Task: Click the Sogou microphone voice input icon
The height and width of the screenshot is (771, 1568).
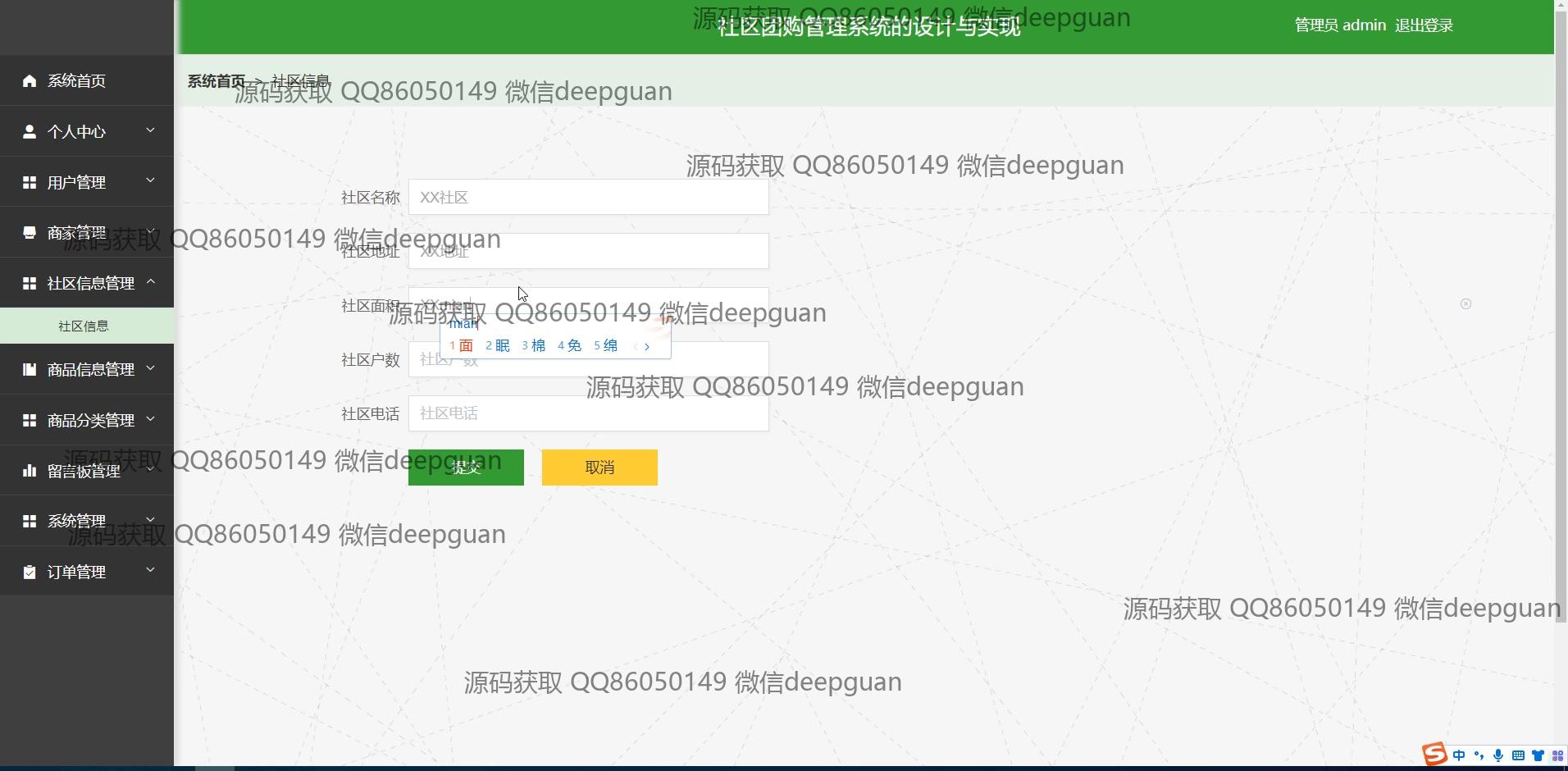Action: 1498,755
